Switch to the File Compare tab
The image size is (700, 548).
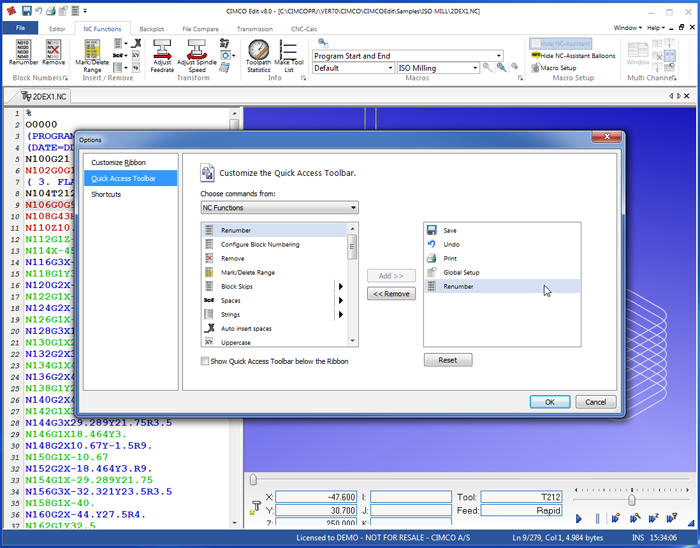coord(200,29)
